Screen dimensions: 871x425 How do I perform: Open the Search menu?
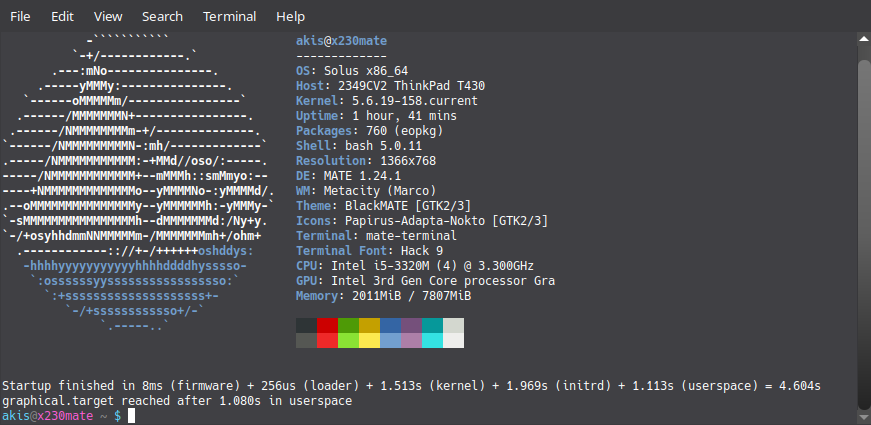click(162, 17)
